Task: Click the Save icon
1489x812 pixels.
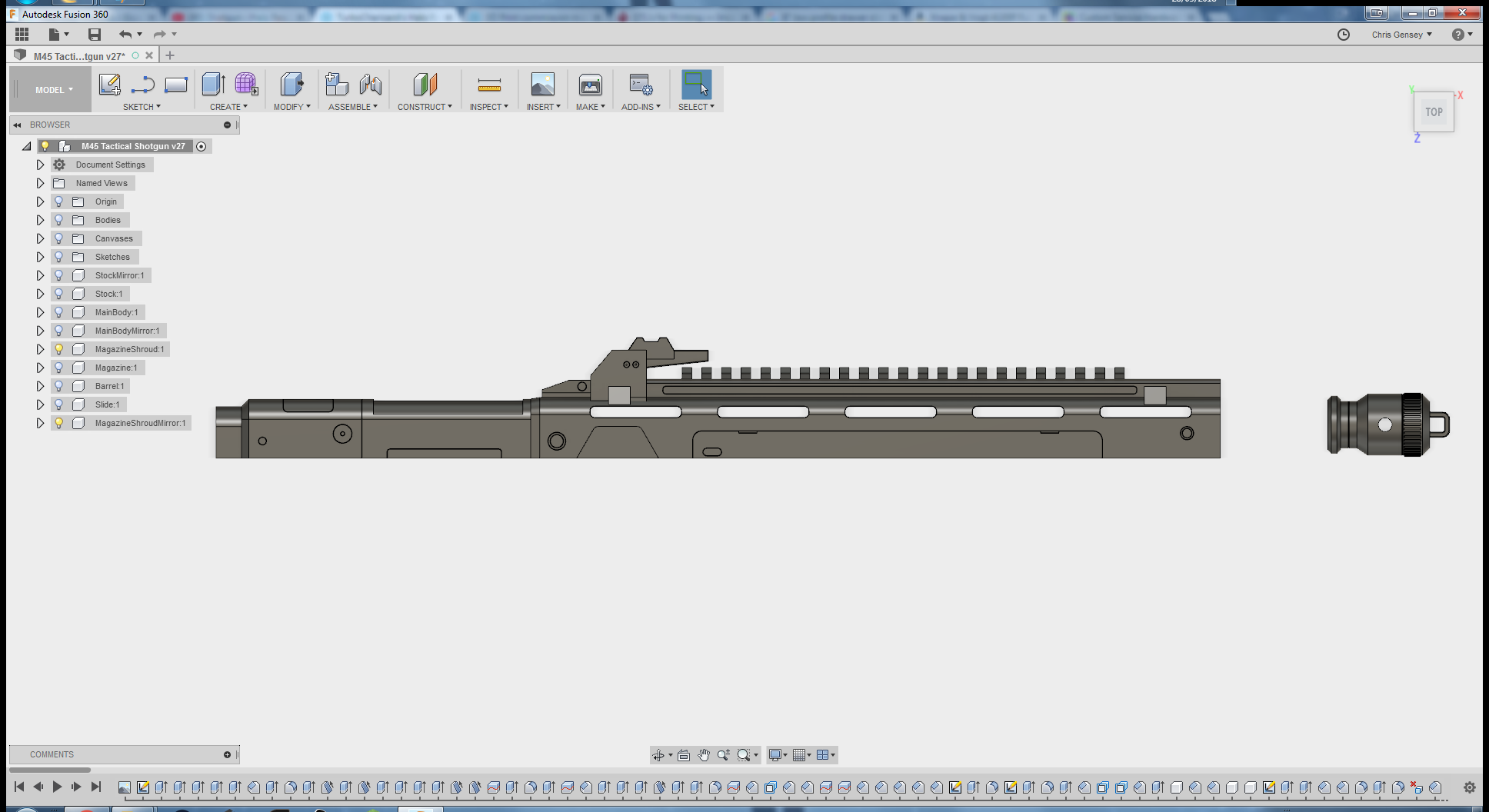Action: (x=95, y=34)
